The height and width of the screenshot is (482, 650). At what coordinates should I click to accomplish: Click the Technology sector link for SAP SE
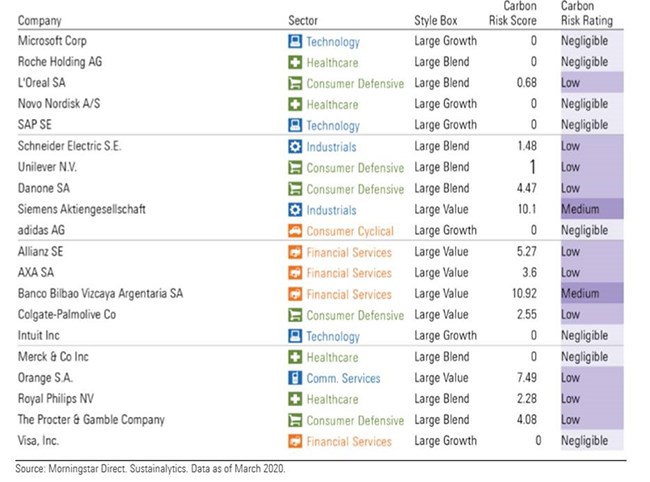(x=333, y=126)
